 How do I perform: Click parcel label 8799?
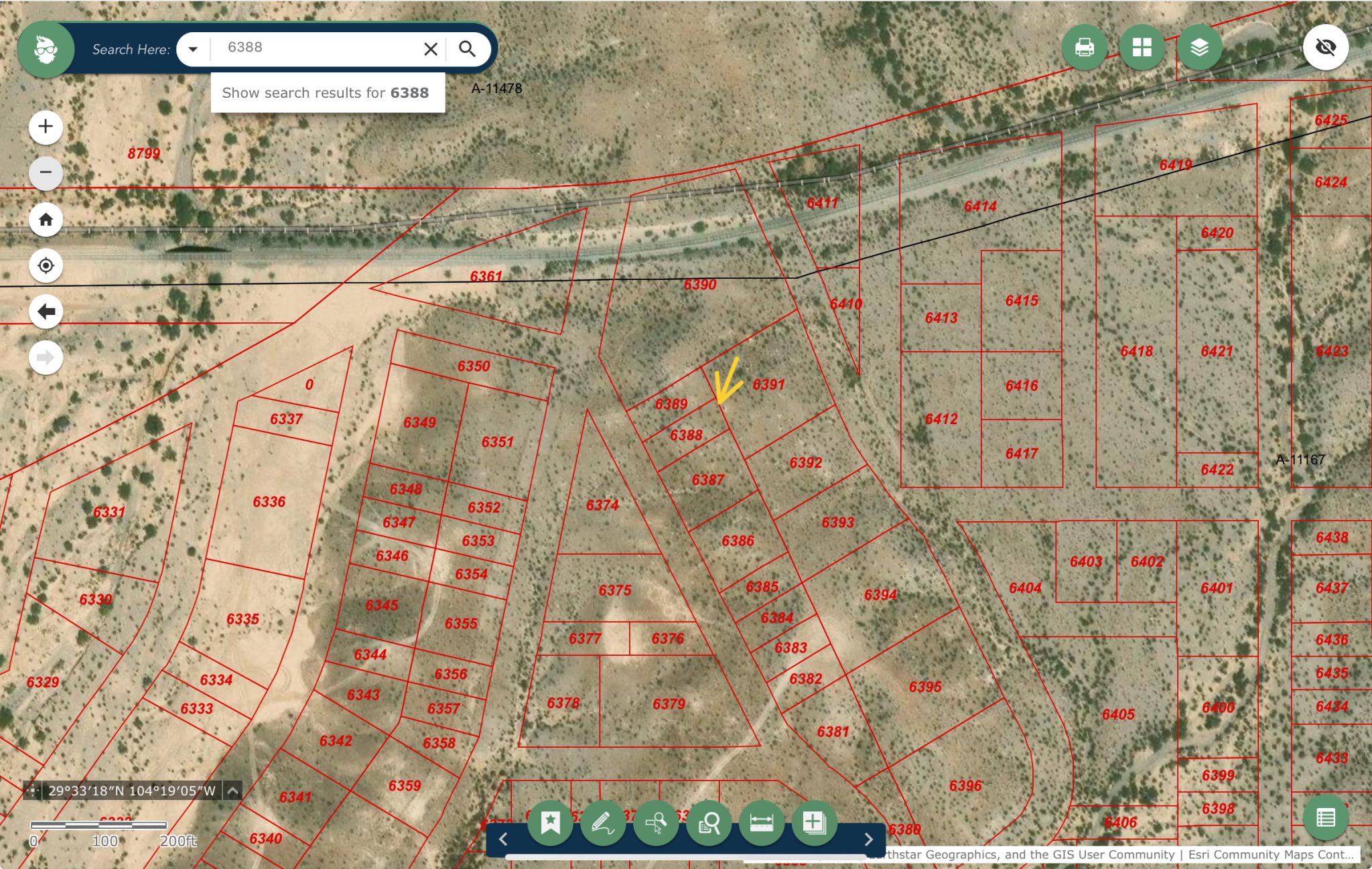(x=144, y=153)
